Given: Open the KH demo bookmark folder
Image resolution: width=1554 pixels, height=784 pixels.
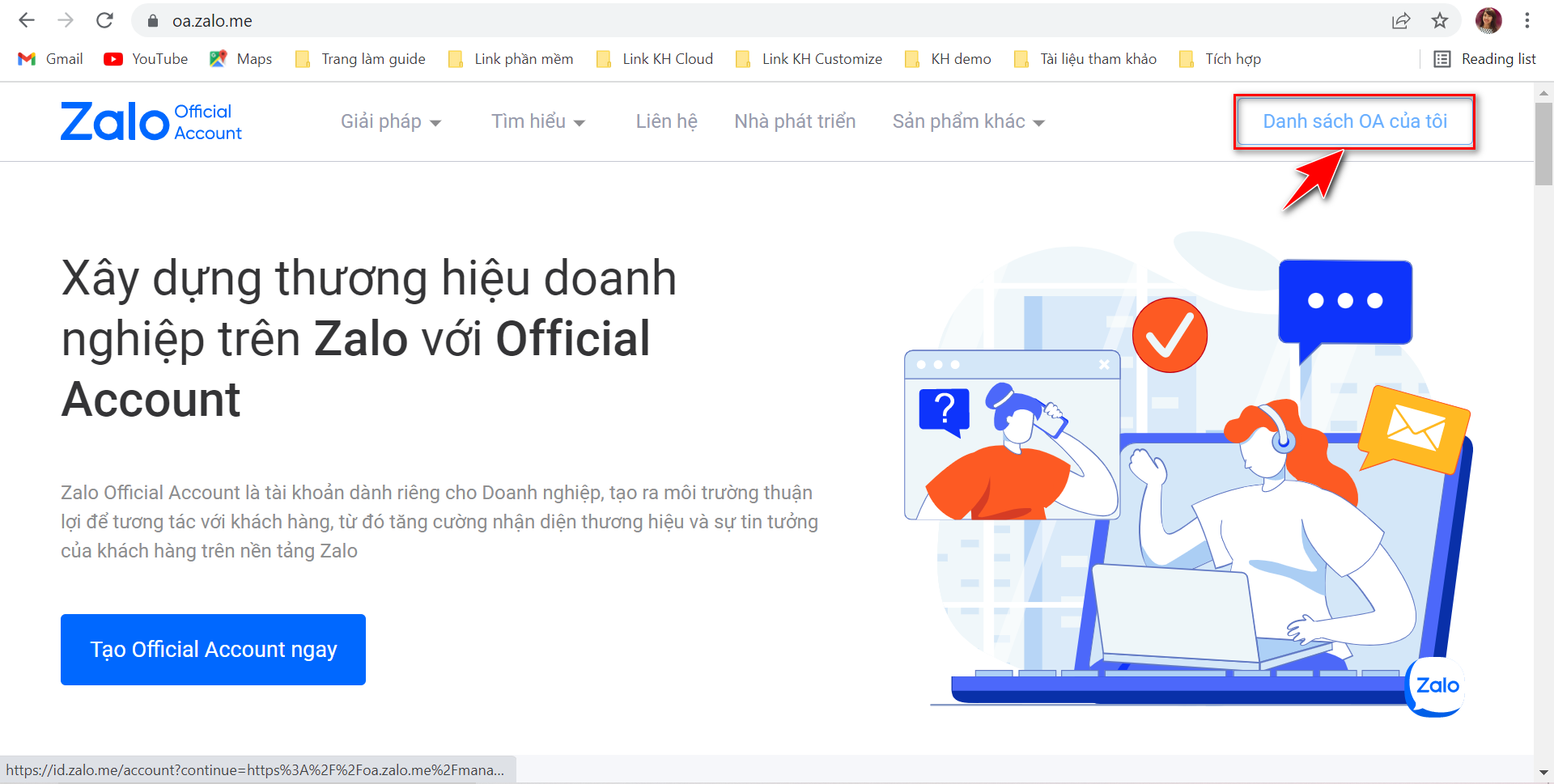Looking at the screenshot, I should tap(948, 59).
